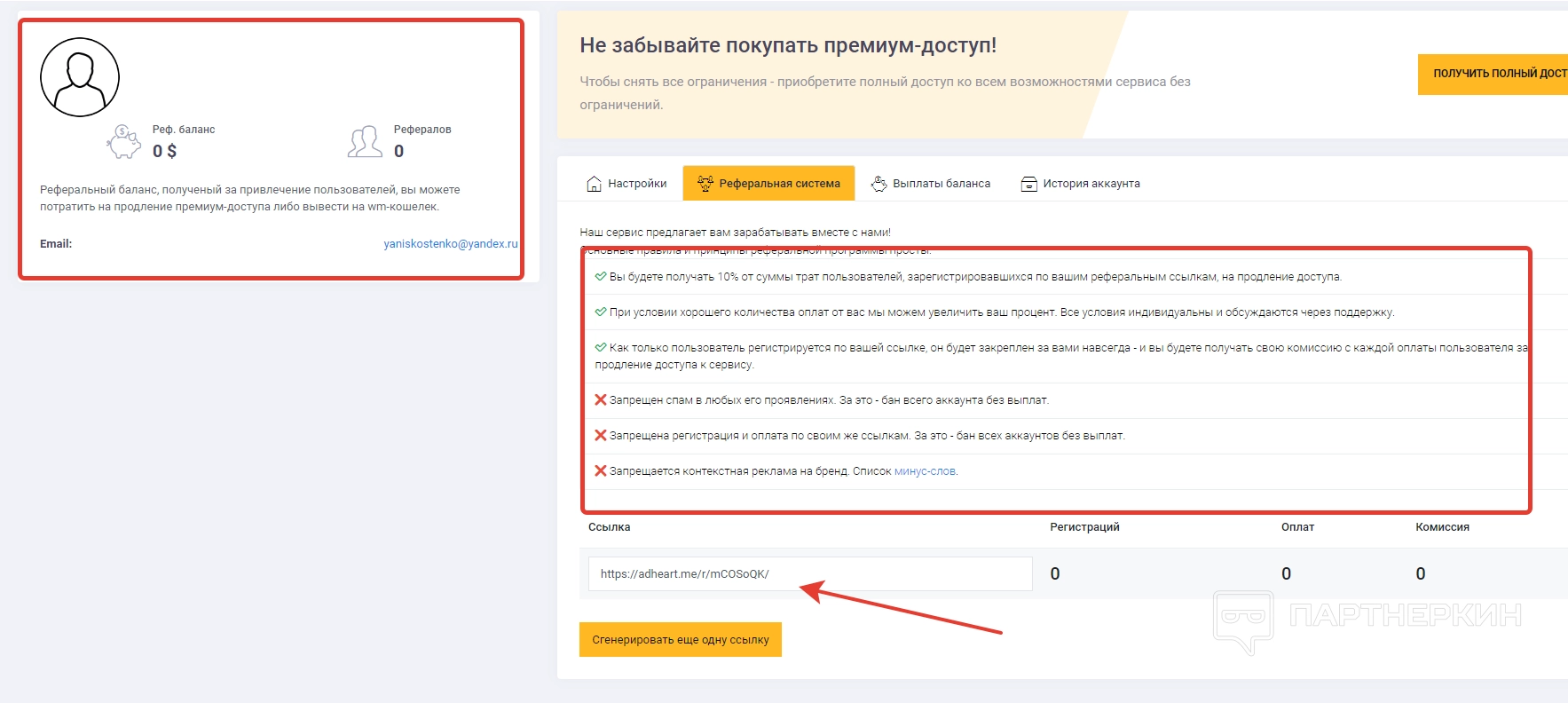
Task: Follow the минус-слов link
Action: pyautogui.click(x=925, y=471)
